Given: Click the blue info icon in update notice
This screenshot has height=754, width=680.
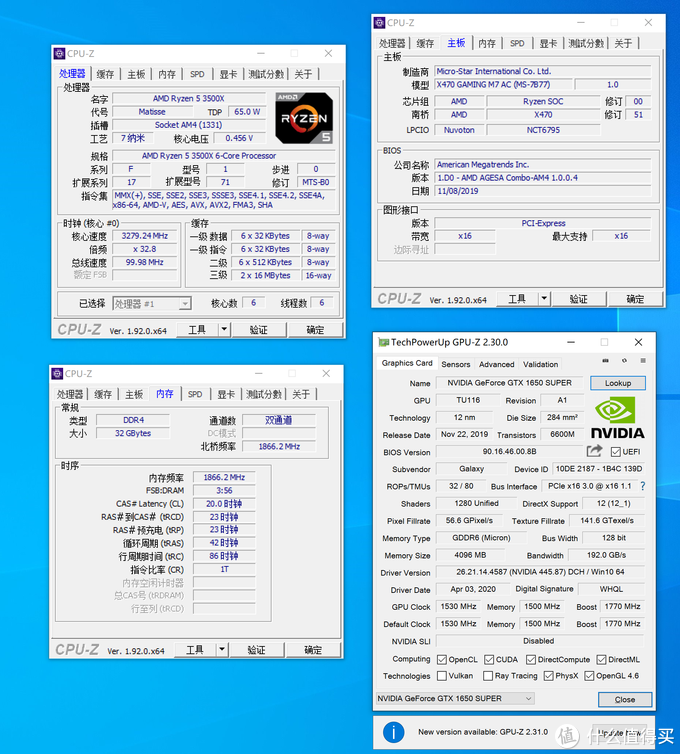Looking at the screenshot, I should click(393, 732).
